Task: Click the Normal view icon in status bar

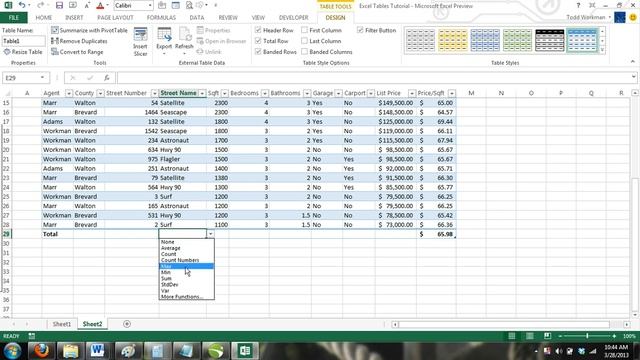Action: tap(511, 336)
